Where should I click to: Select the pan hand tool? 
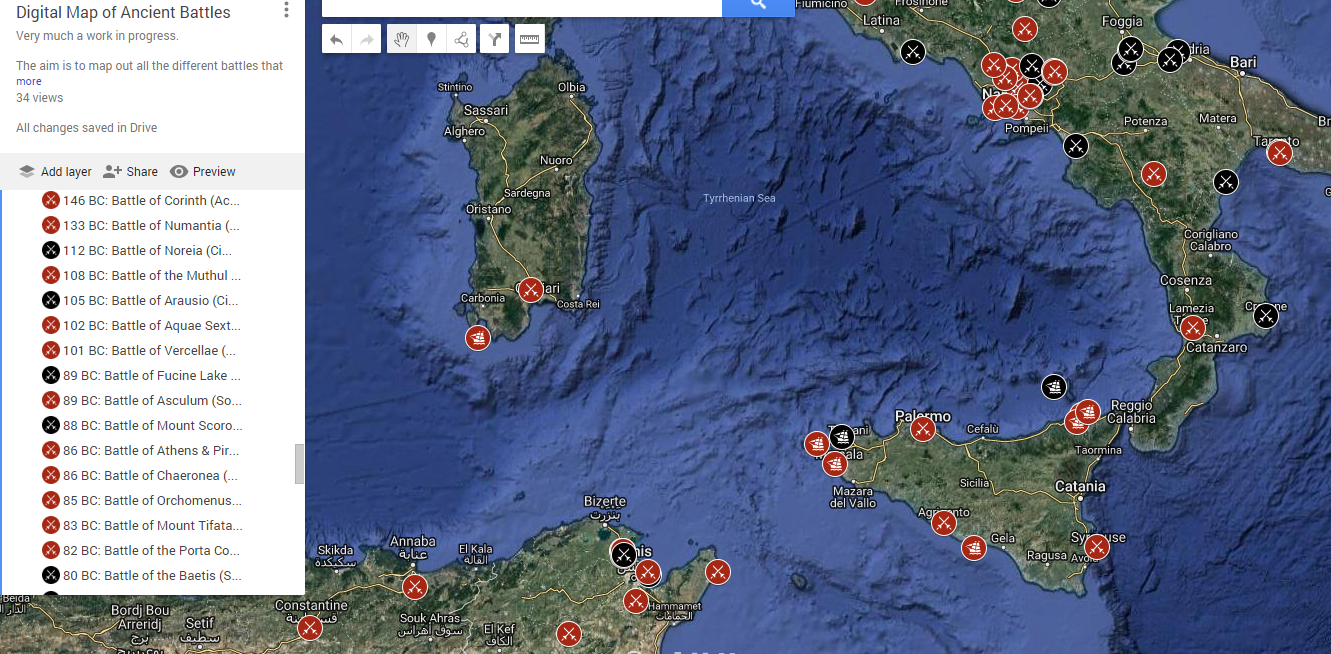(401, 39)
